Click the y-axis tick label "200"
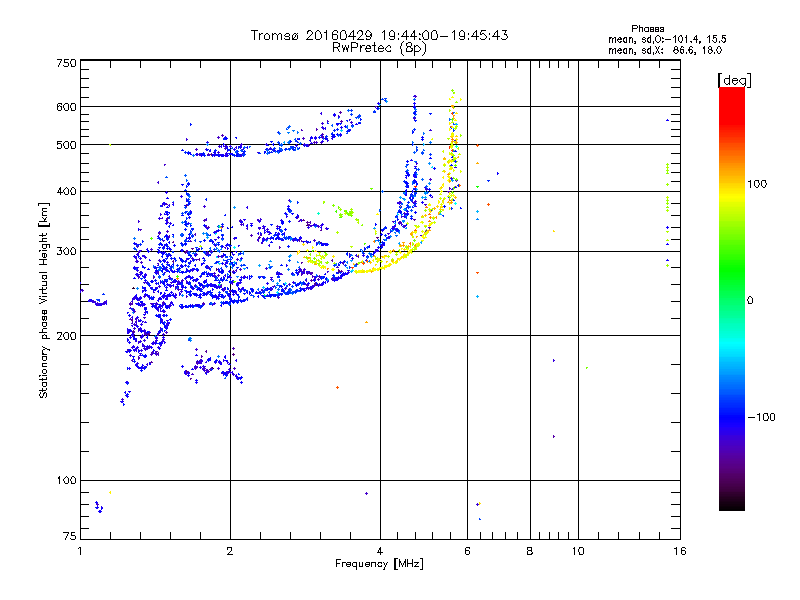 point(67,336)
